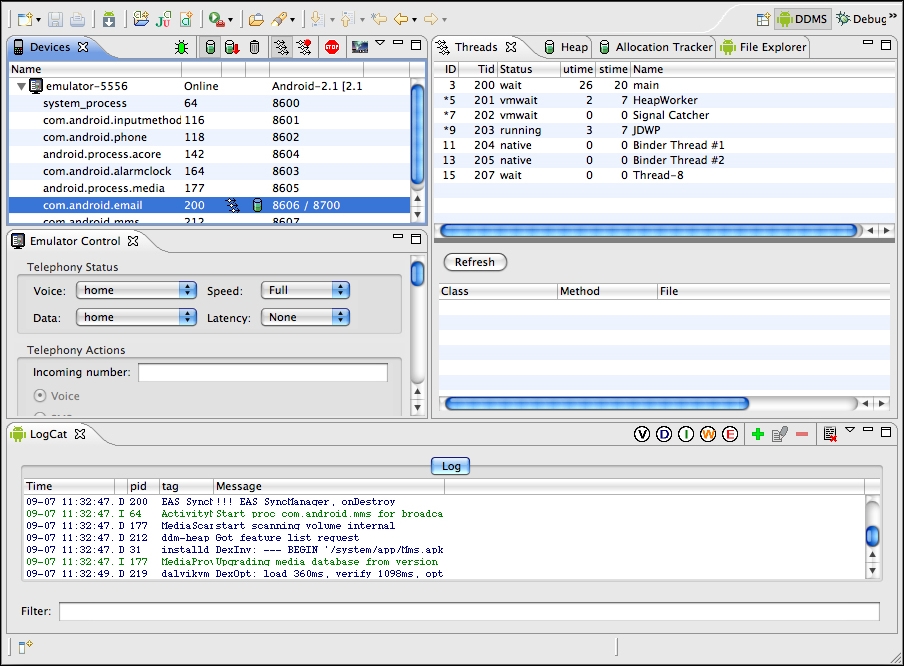The image size is (904, 666).
Task: Click the Search flashlight toolbar icon
Action: [x=279, y=20]
